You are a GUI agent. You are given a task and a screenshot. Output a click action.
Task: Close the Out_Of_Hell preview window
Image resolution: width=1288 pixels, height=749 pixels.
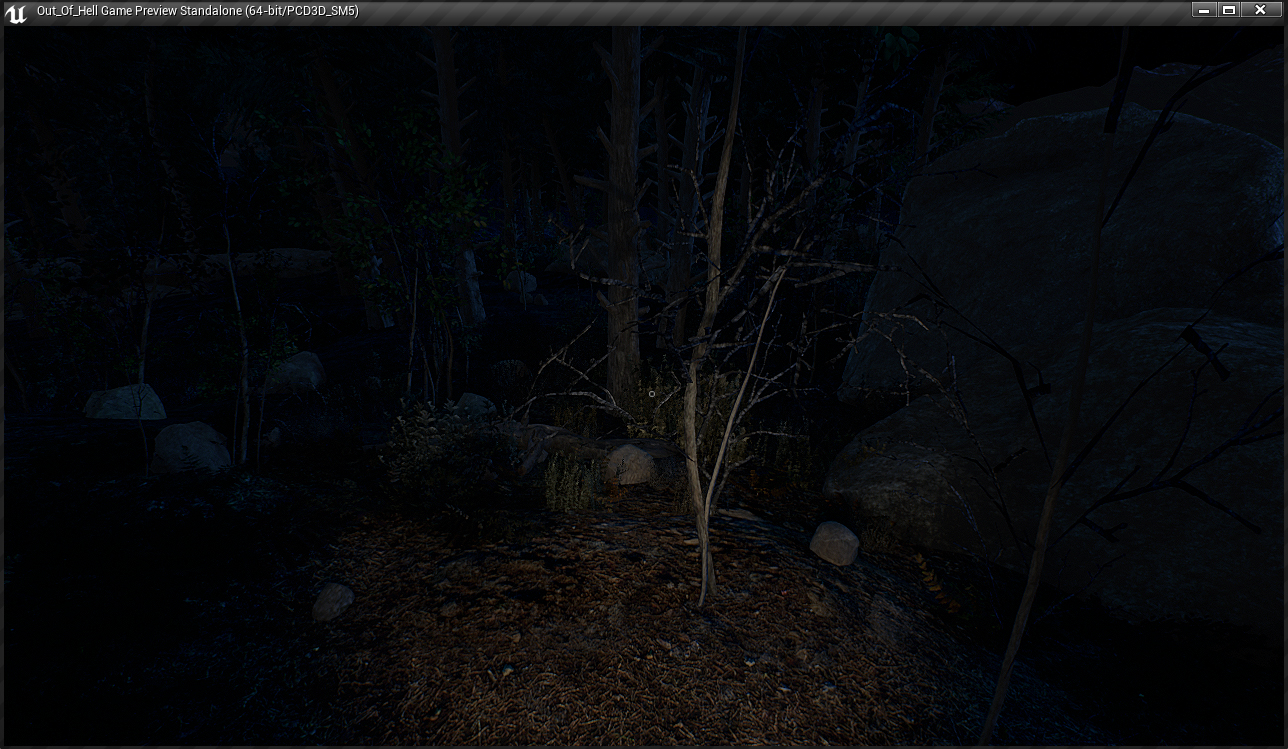1260,10
